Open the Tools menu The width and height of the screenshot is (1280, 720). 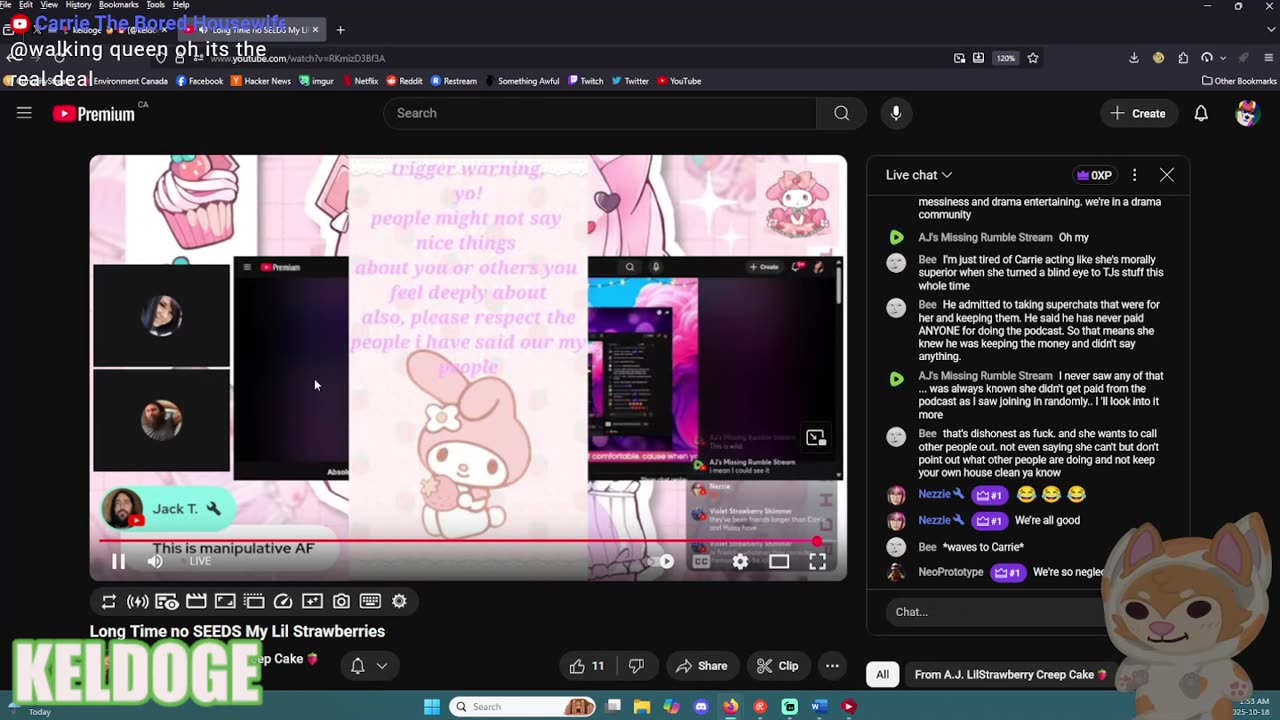[156, 5]
